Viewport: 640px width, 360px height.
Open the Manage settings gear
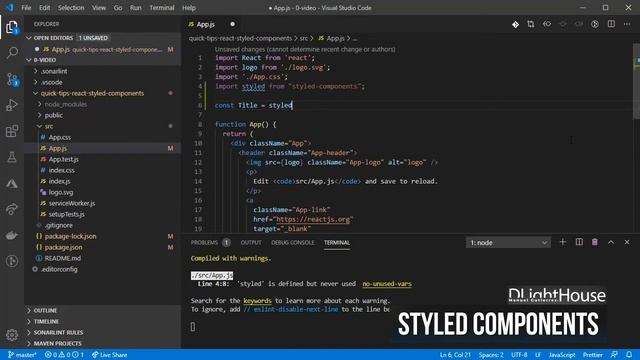point(12,335)
